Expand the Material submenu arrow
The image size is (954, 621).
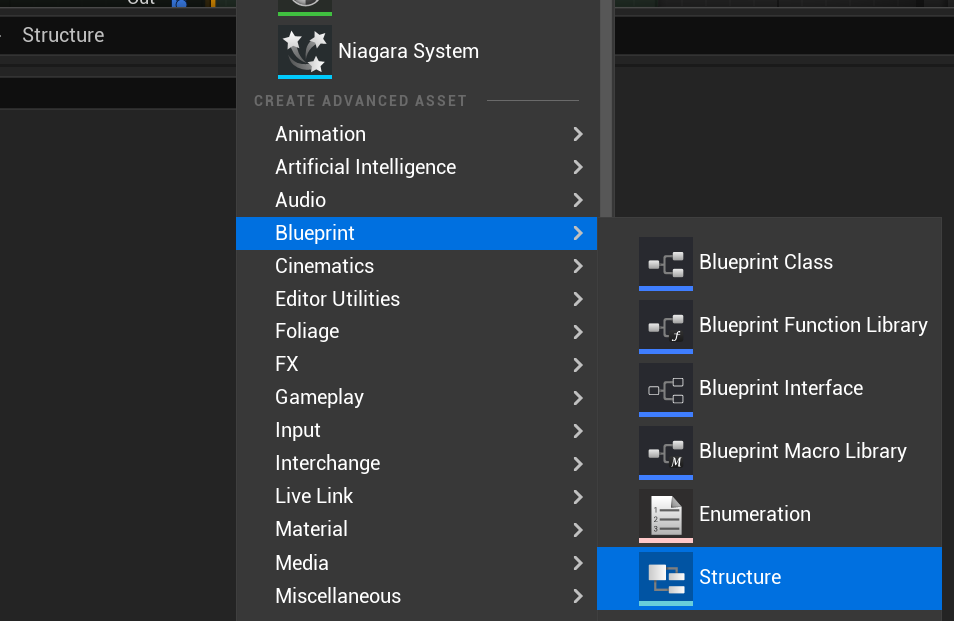click(578, 529)
